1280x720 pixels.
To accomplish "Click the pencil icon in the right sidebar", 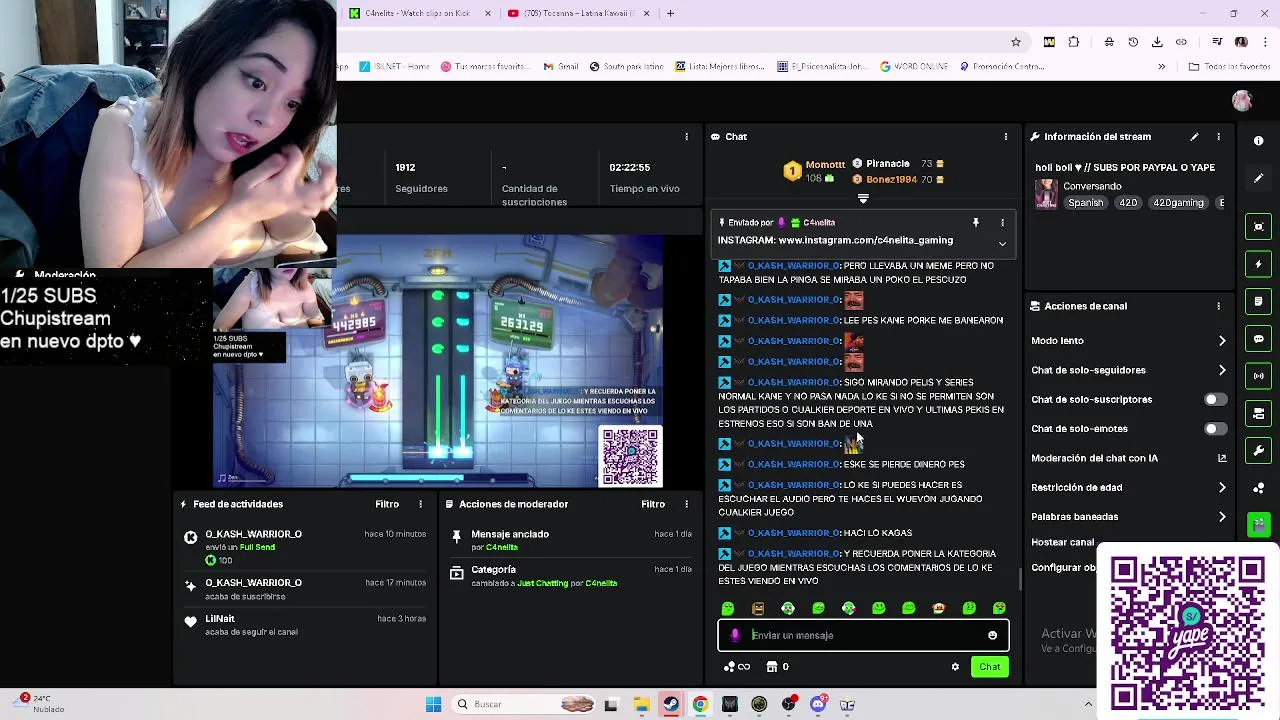I will click(1259, 178).
